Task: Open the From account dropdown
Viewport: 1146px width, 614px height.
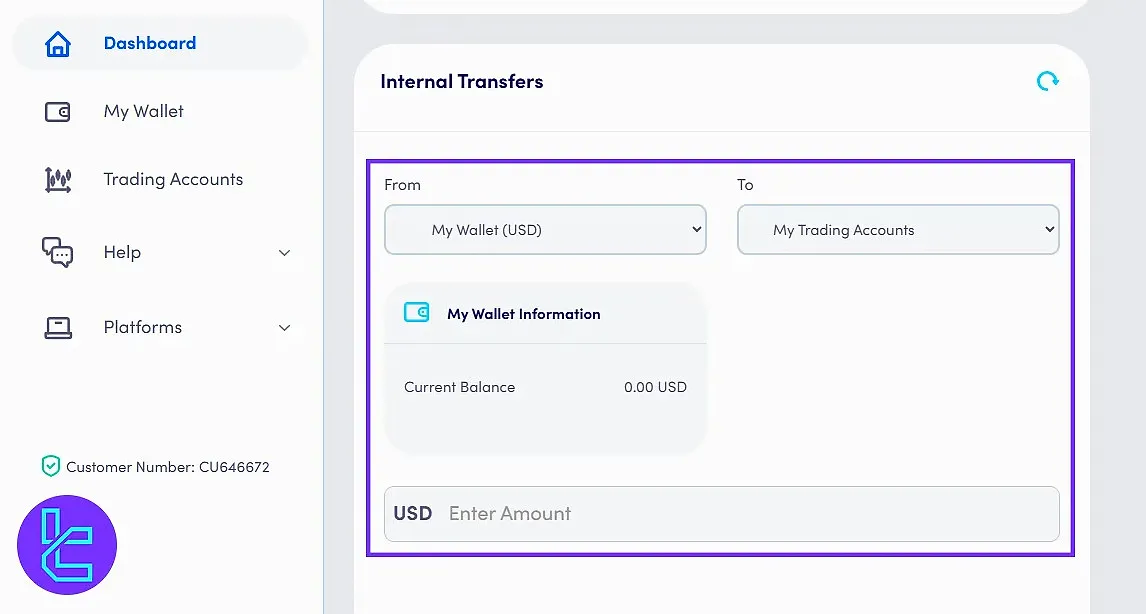Action: (x=545, y=229)
